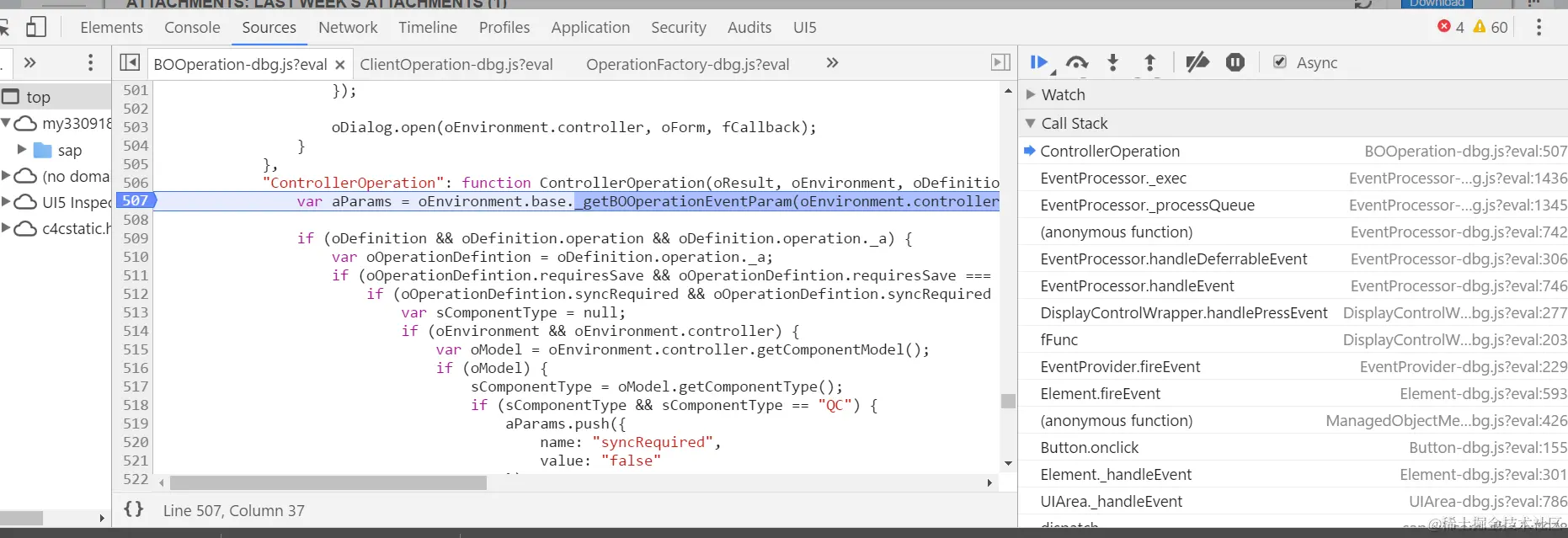Resume script execution
Image resolution: width=1568 pixels, height=538 pixels.
tap(1039, 62)
